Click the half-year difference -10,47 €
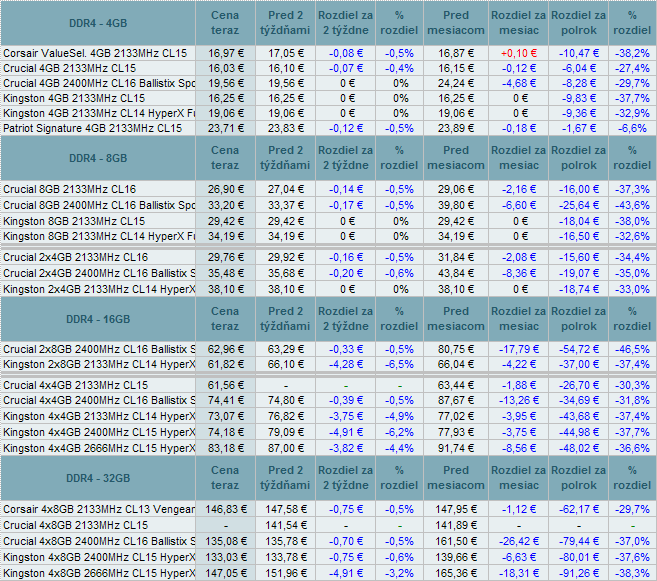Viewport: 657px width, 581px height. pyautogui.click(x=579, y=53)
